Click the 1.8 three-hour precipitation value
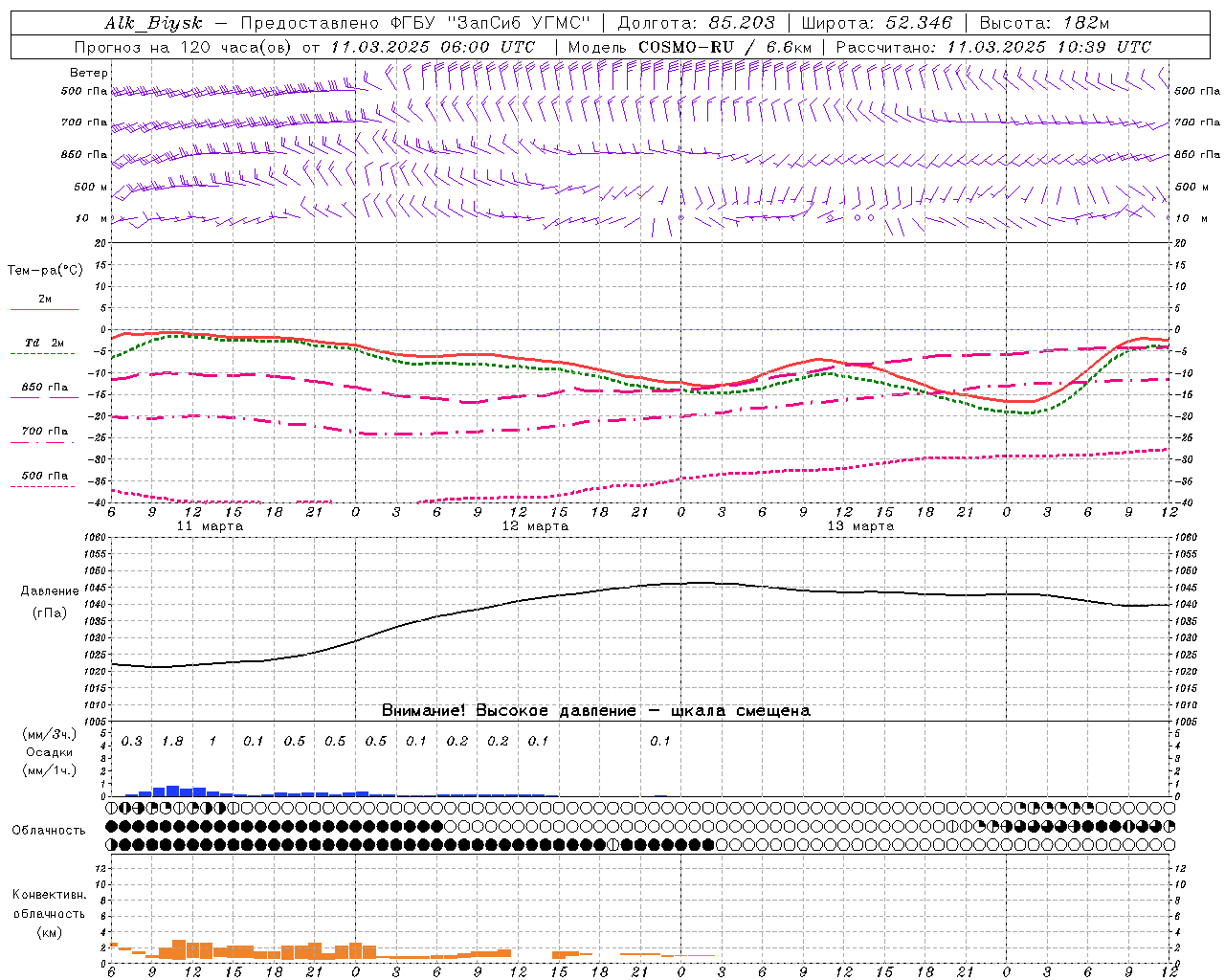1225x980 pixels. (172, 742)
